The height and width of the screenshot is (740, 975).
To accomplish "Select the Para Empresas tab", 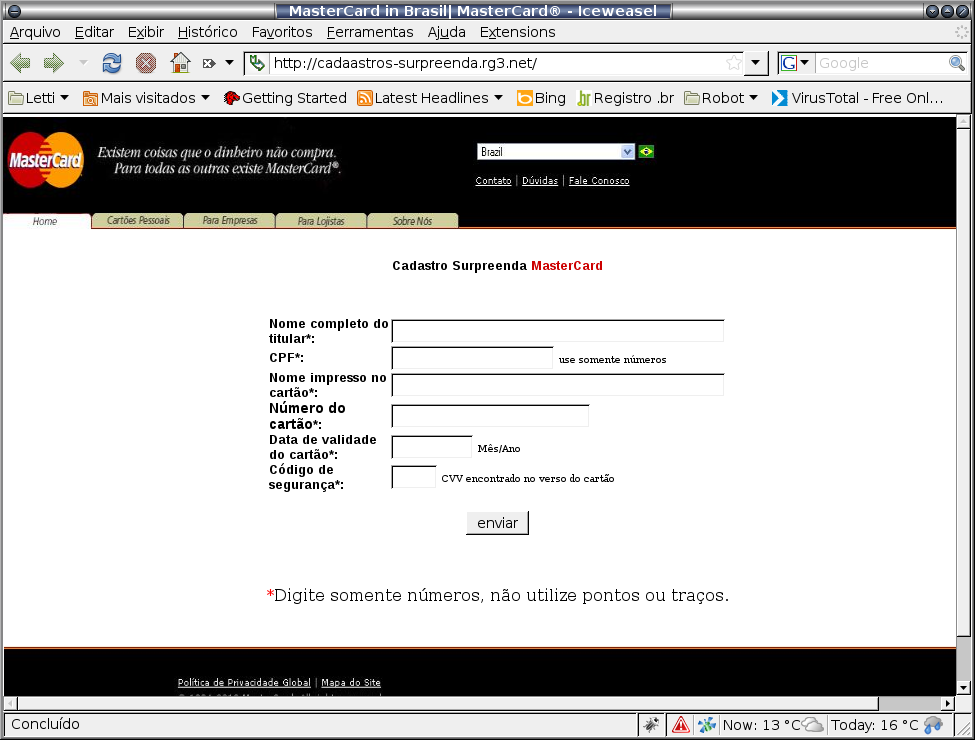I will coord(229,220).
